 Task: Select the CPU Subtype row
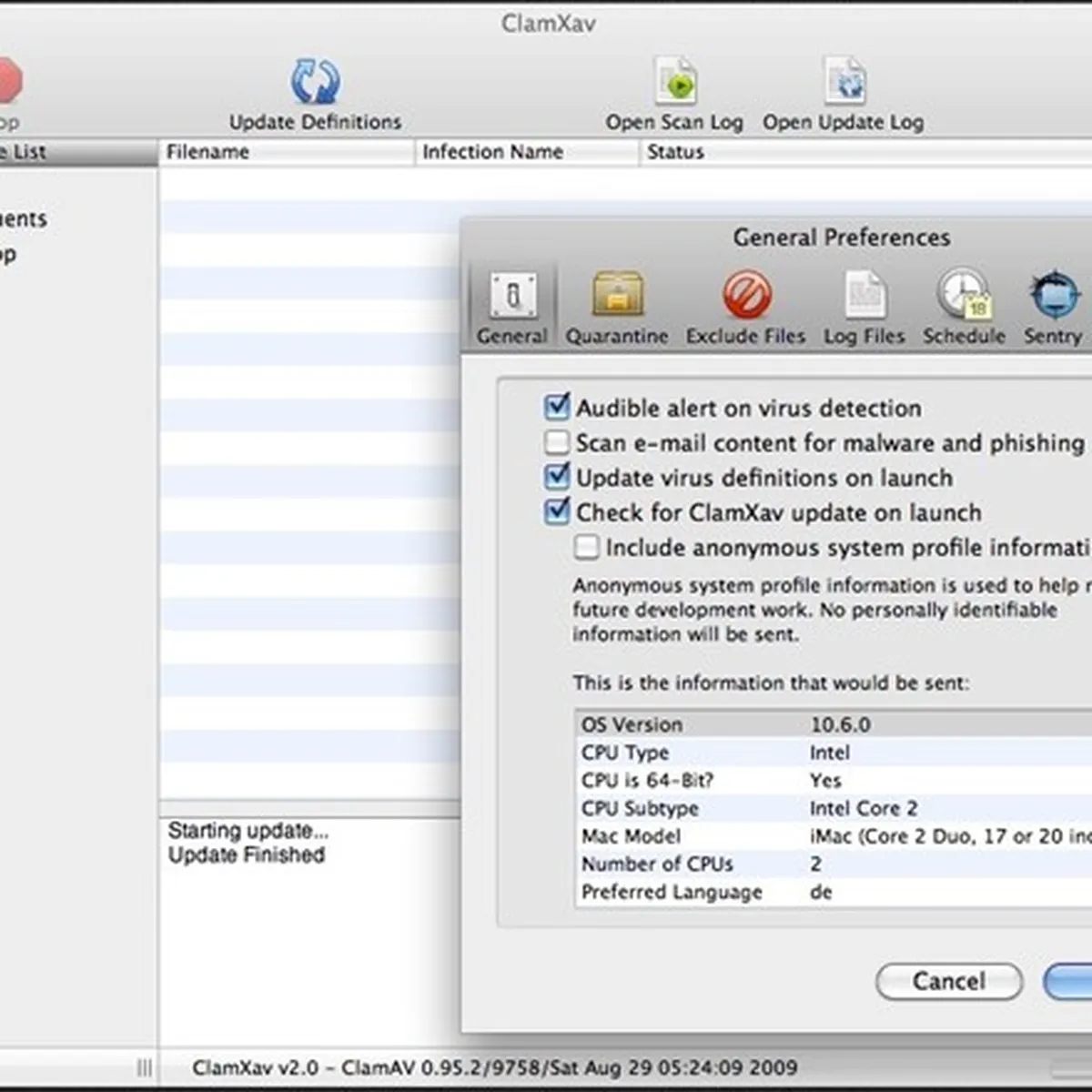pos(834,808)
